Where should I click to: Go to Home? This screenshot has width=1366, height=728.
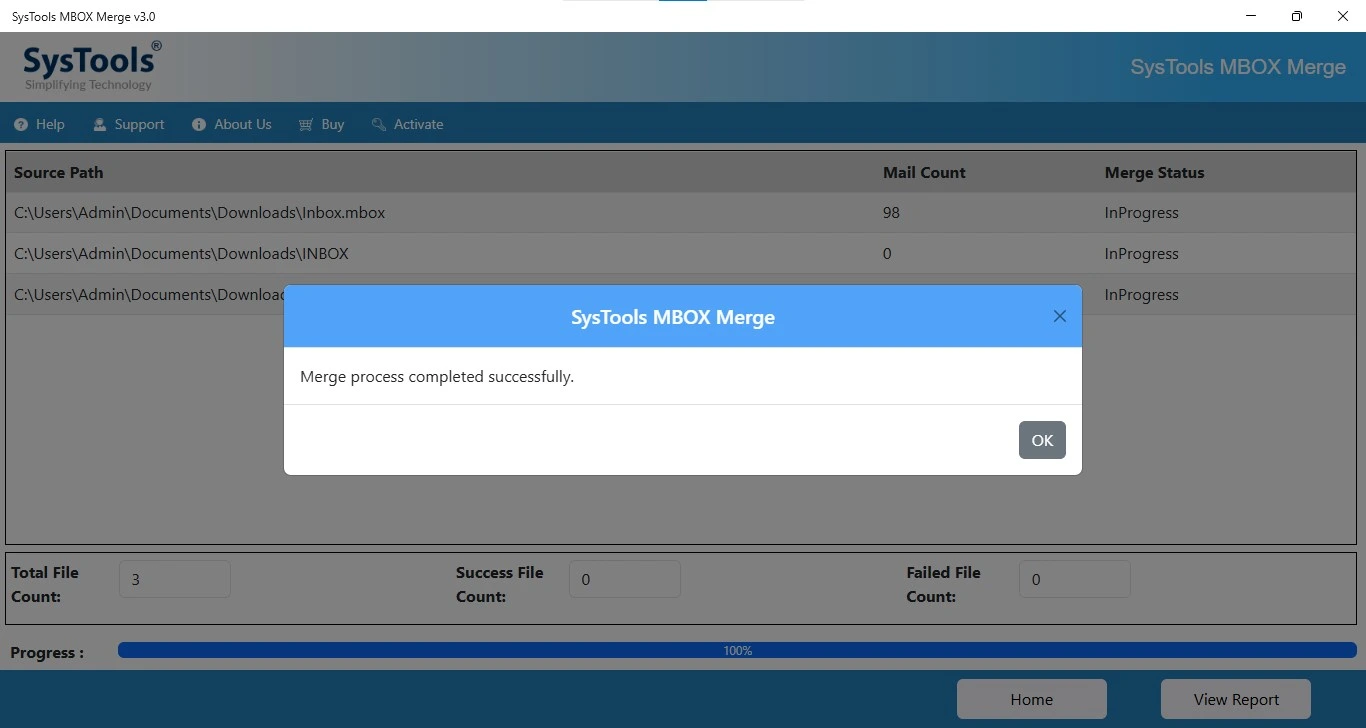[x=1032, y=699]
